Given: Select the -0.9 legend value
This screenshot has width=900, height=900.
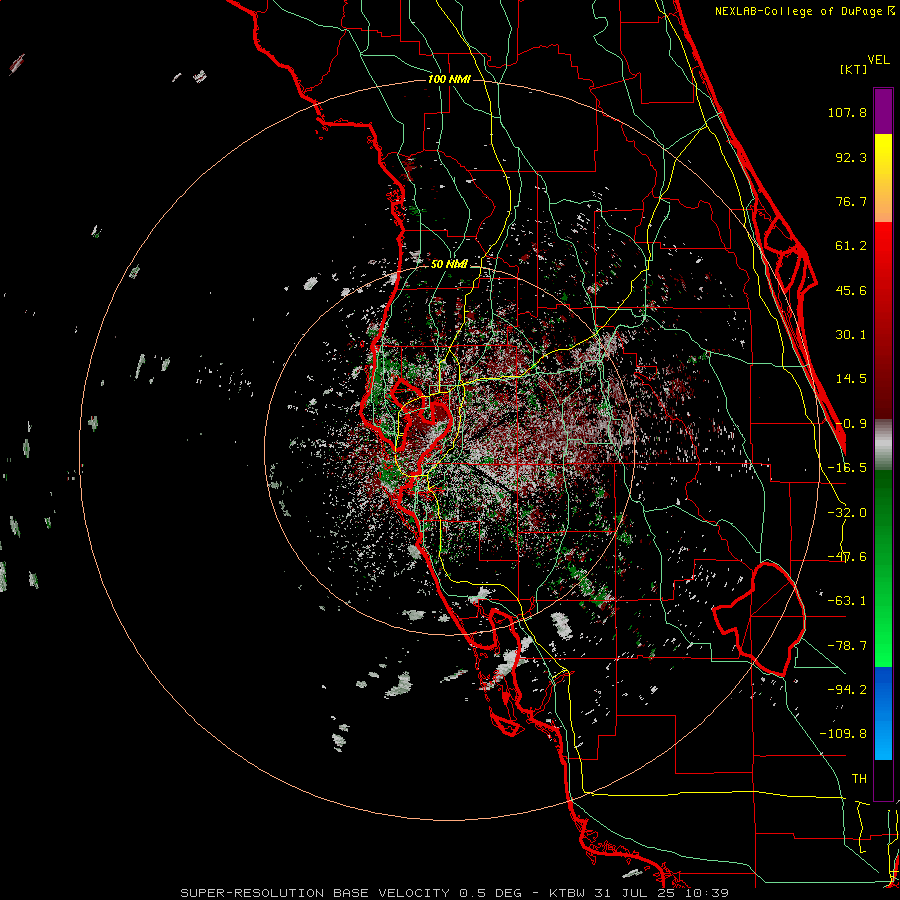Looking at the screenshot, I should (x=851, y=424).
